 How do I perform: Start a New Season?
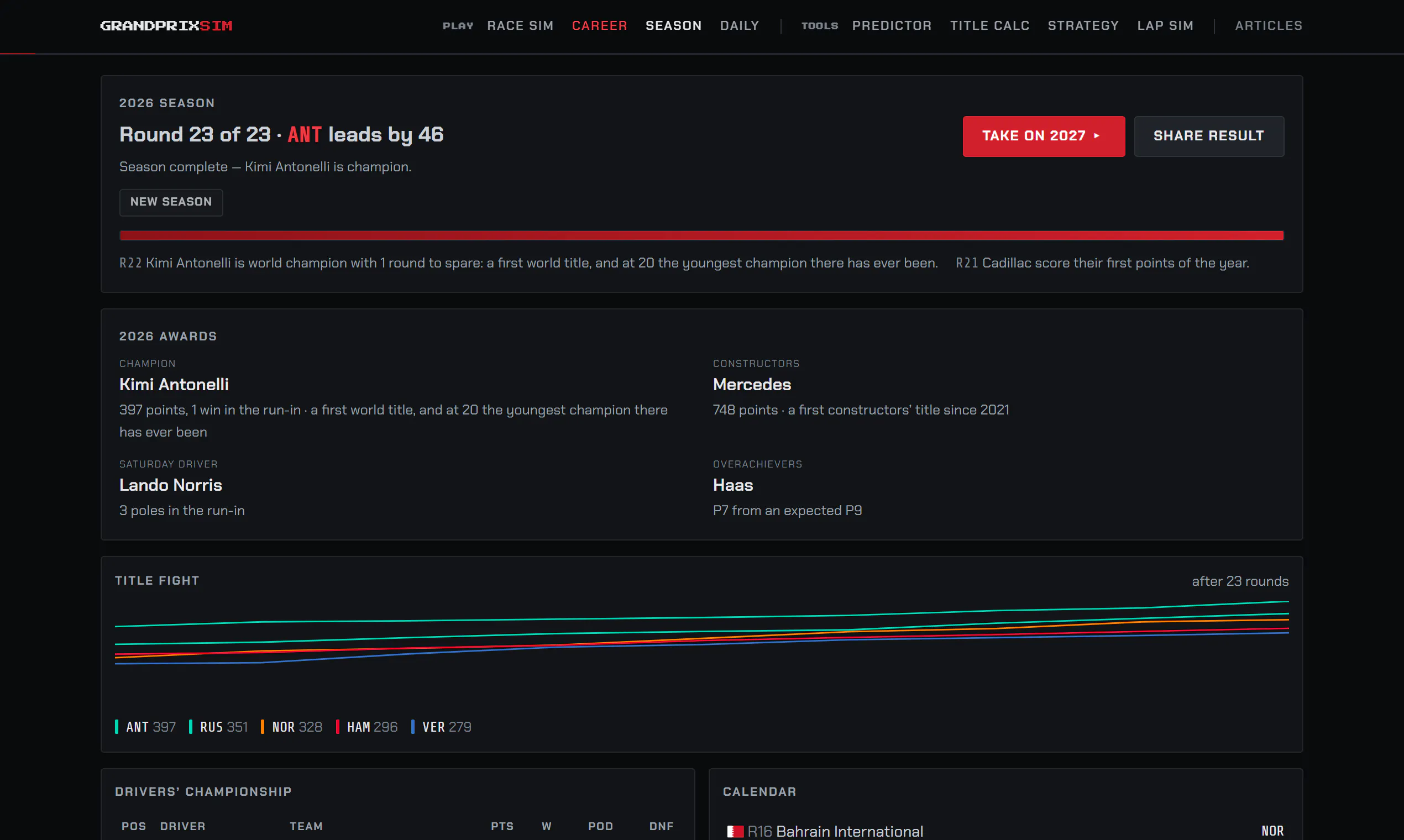[x=171, y=202]
